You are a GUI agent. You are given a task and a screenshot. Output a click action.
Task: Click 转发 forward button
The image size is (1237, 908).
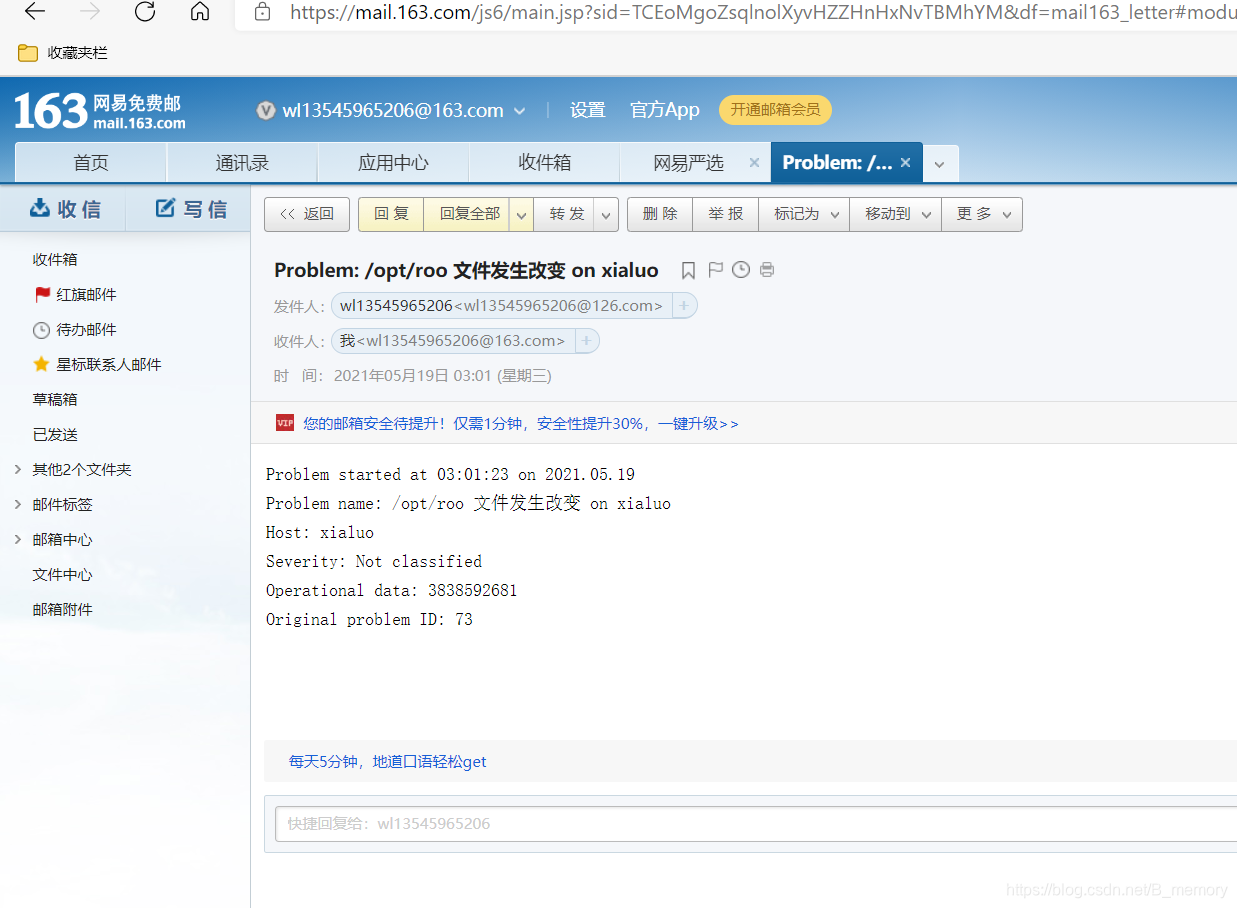click(x=566, y=214)
